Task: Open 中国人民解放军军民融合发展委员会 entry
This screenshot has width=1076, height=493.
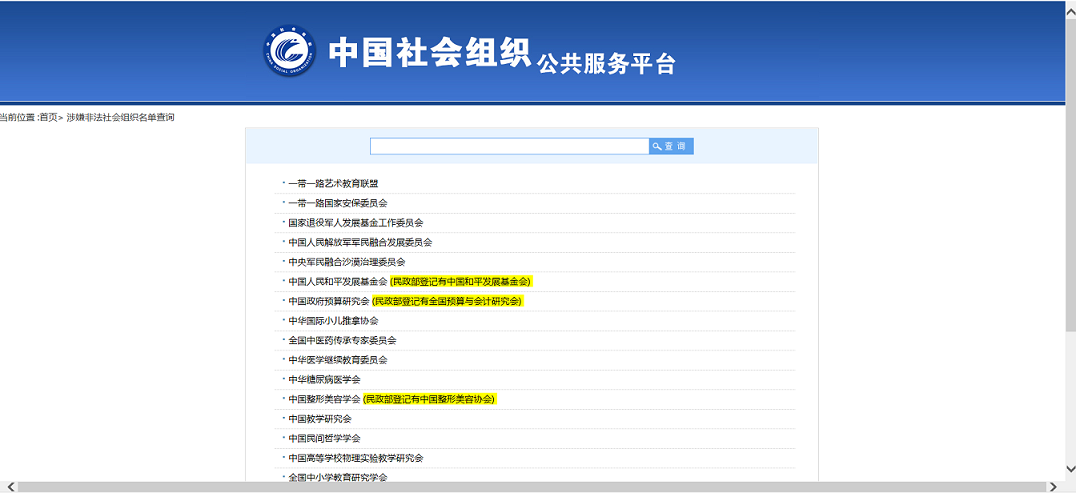Action: 360,242
